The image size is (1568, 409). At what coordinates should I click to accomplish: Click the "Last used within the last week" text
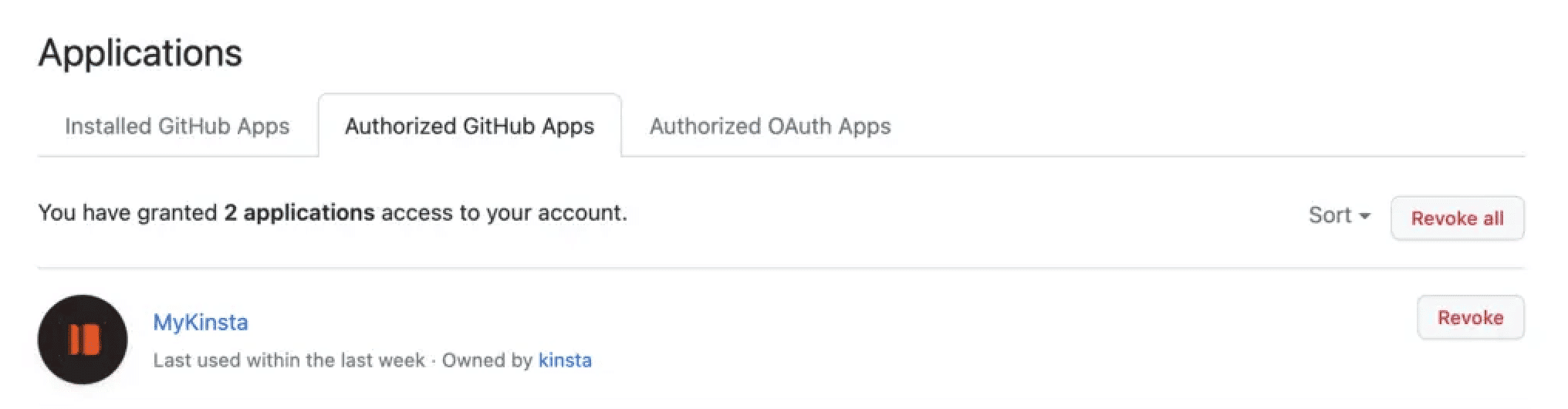tap(289, 360)
